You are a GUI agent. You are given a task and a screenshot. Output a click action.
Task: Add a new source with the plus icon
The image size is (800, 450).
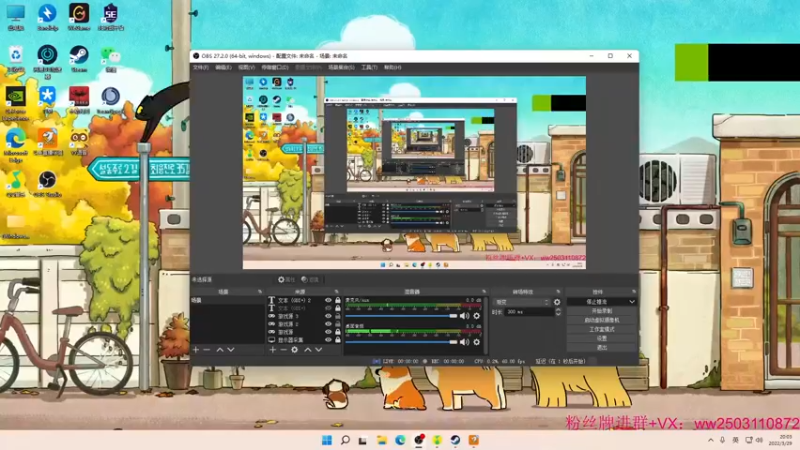[272, 350]
